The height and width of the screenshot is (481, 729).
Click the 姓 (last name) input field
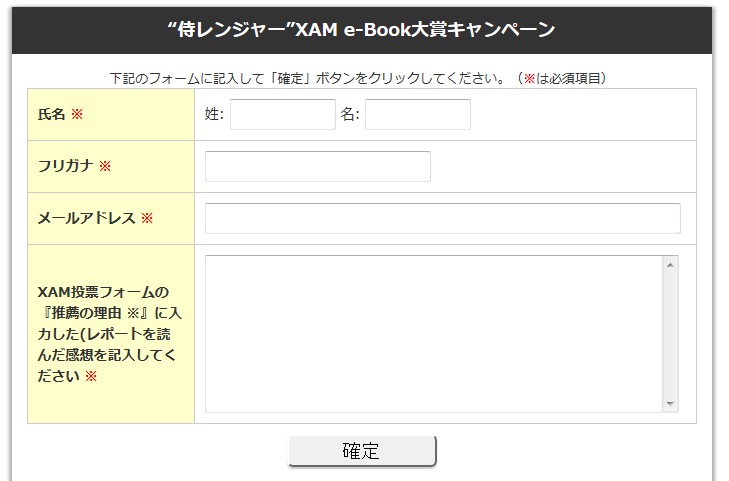[x=283, y=114]
